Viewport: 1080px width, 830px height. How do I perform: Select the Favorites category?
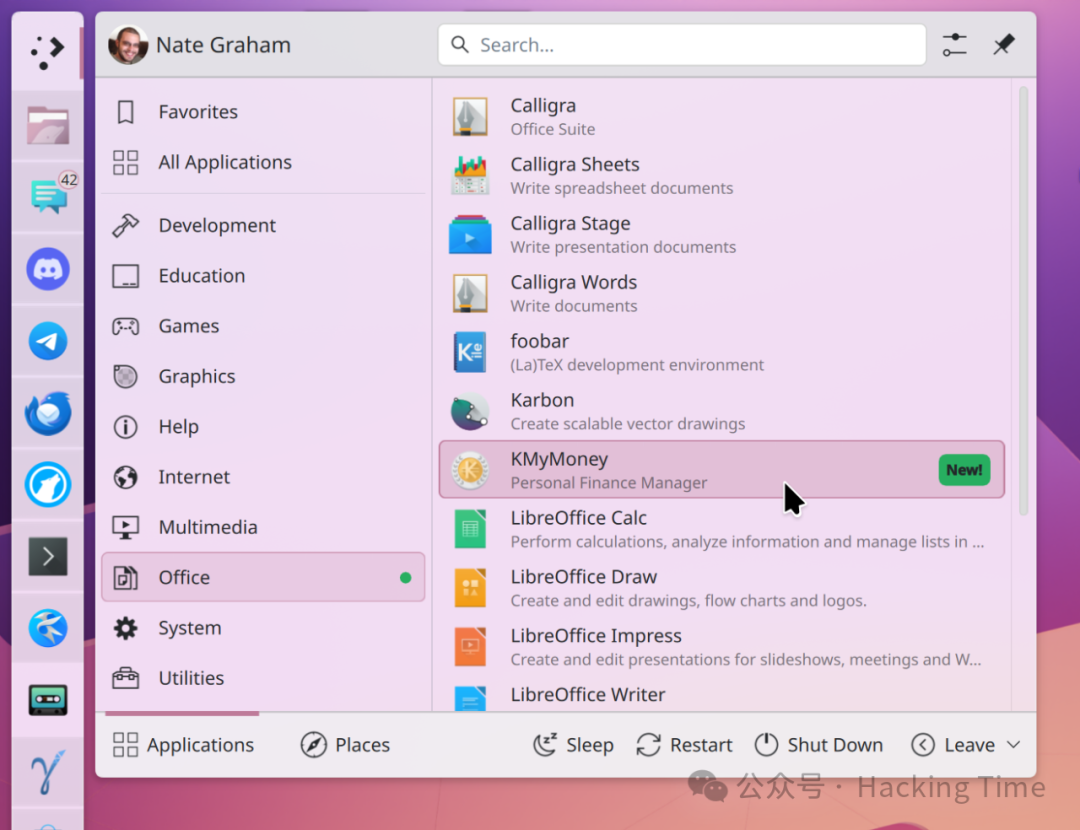pos(198,112)
